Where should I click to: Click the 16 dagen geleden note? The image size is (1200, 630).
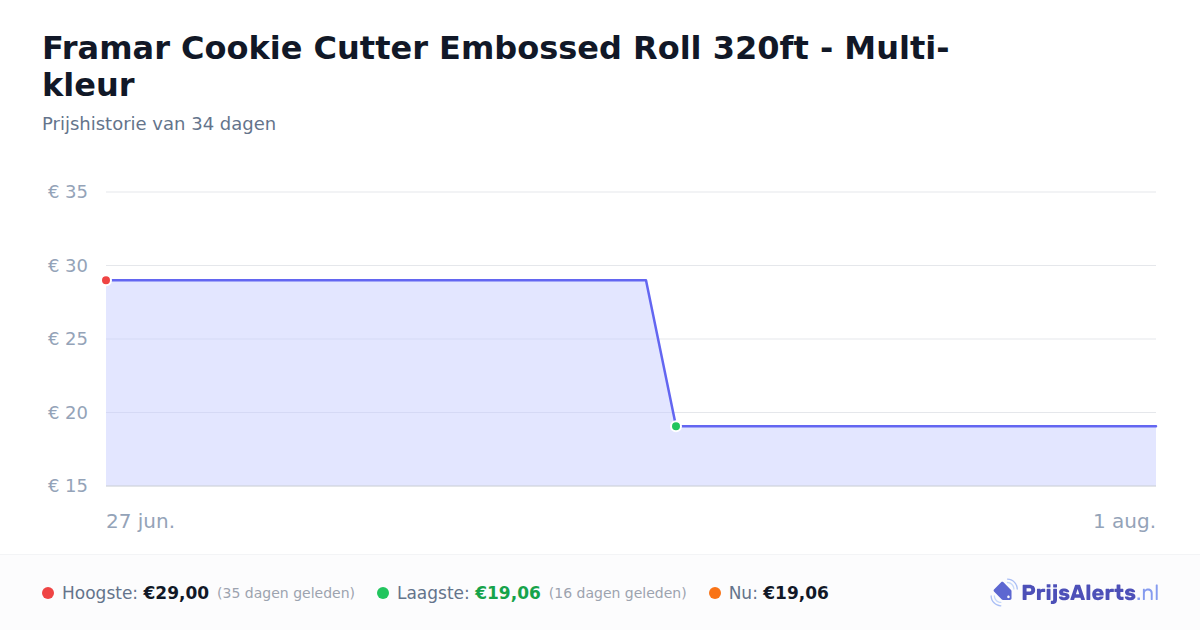point(618,593)
